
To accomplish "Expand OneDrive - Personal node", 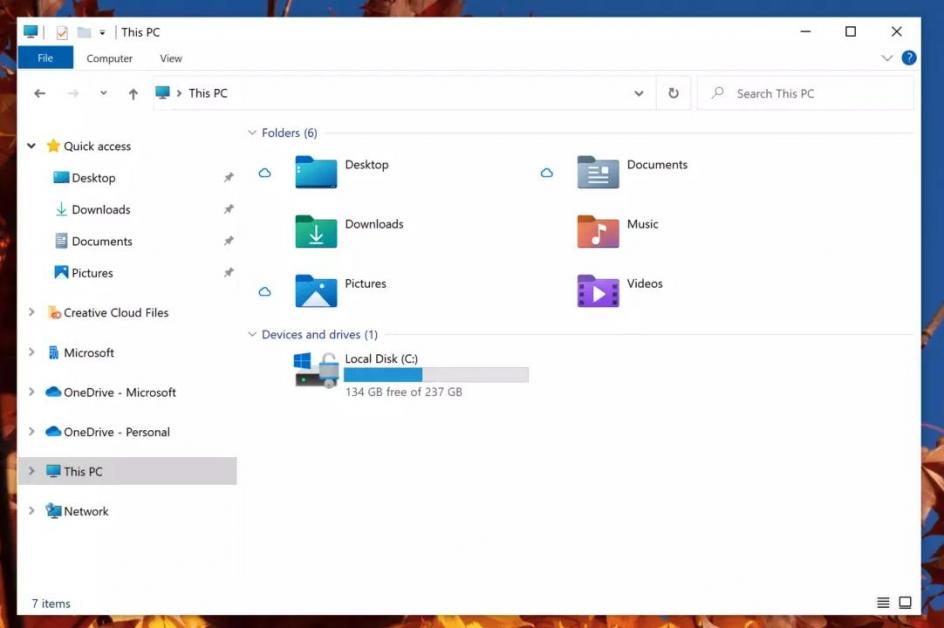I will tap(31, 431).
